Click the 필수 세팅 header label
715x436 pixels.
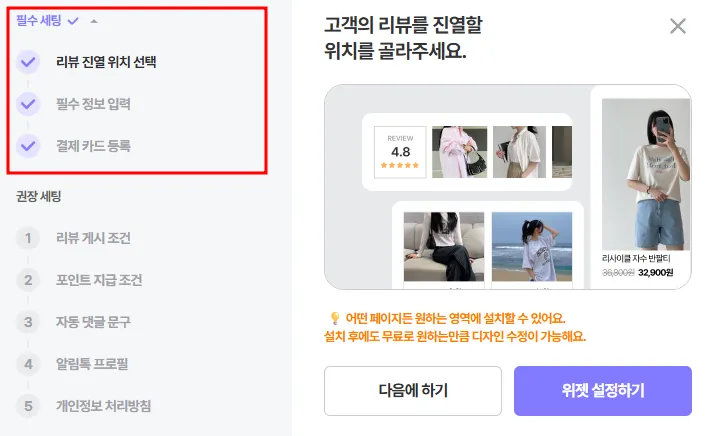(x=39, y=21)
